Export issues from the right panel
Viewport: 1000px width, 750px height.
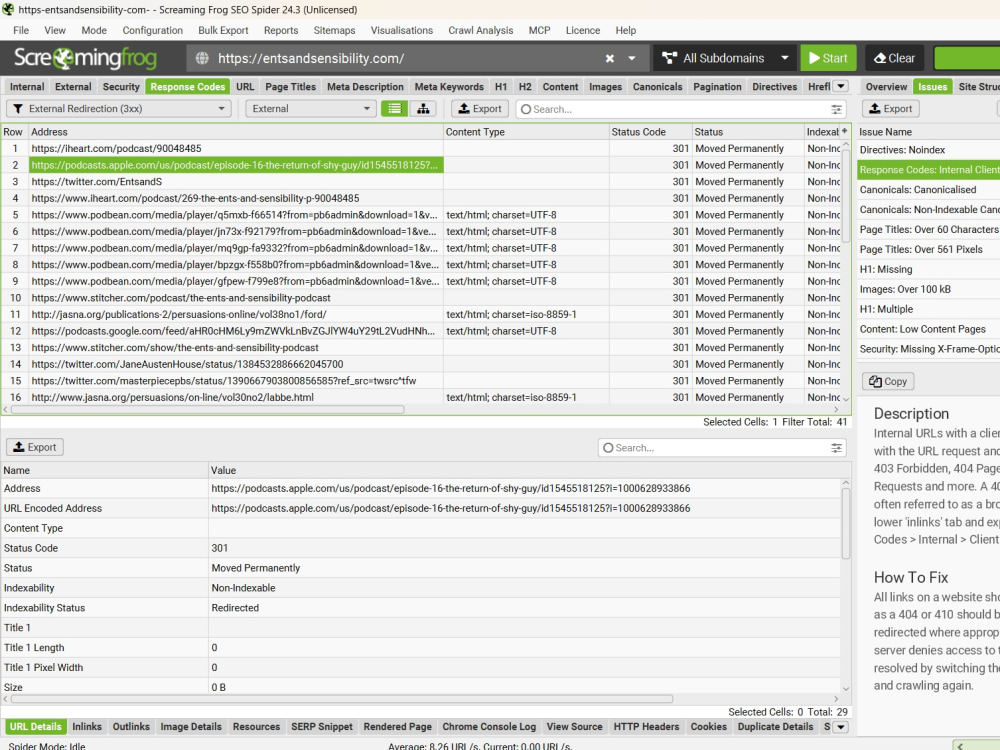(x=890, y=108)
